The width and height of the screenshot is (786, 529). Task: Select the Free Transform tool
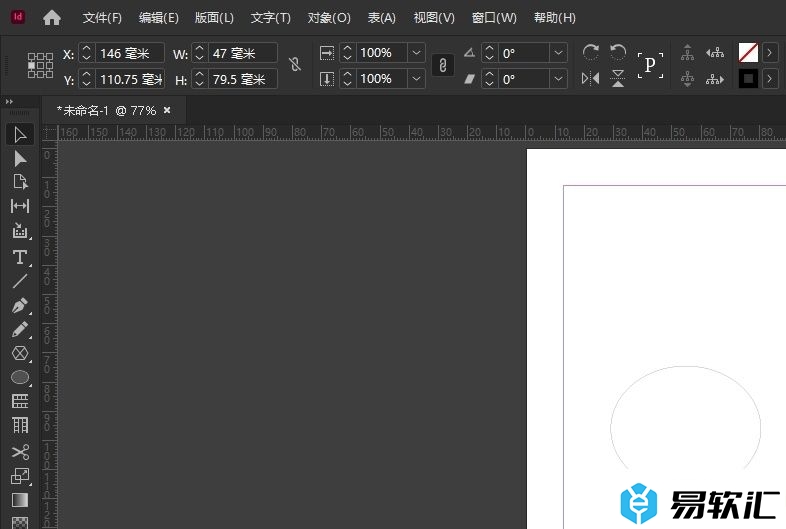tap(20, 476)
